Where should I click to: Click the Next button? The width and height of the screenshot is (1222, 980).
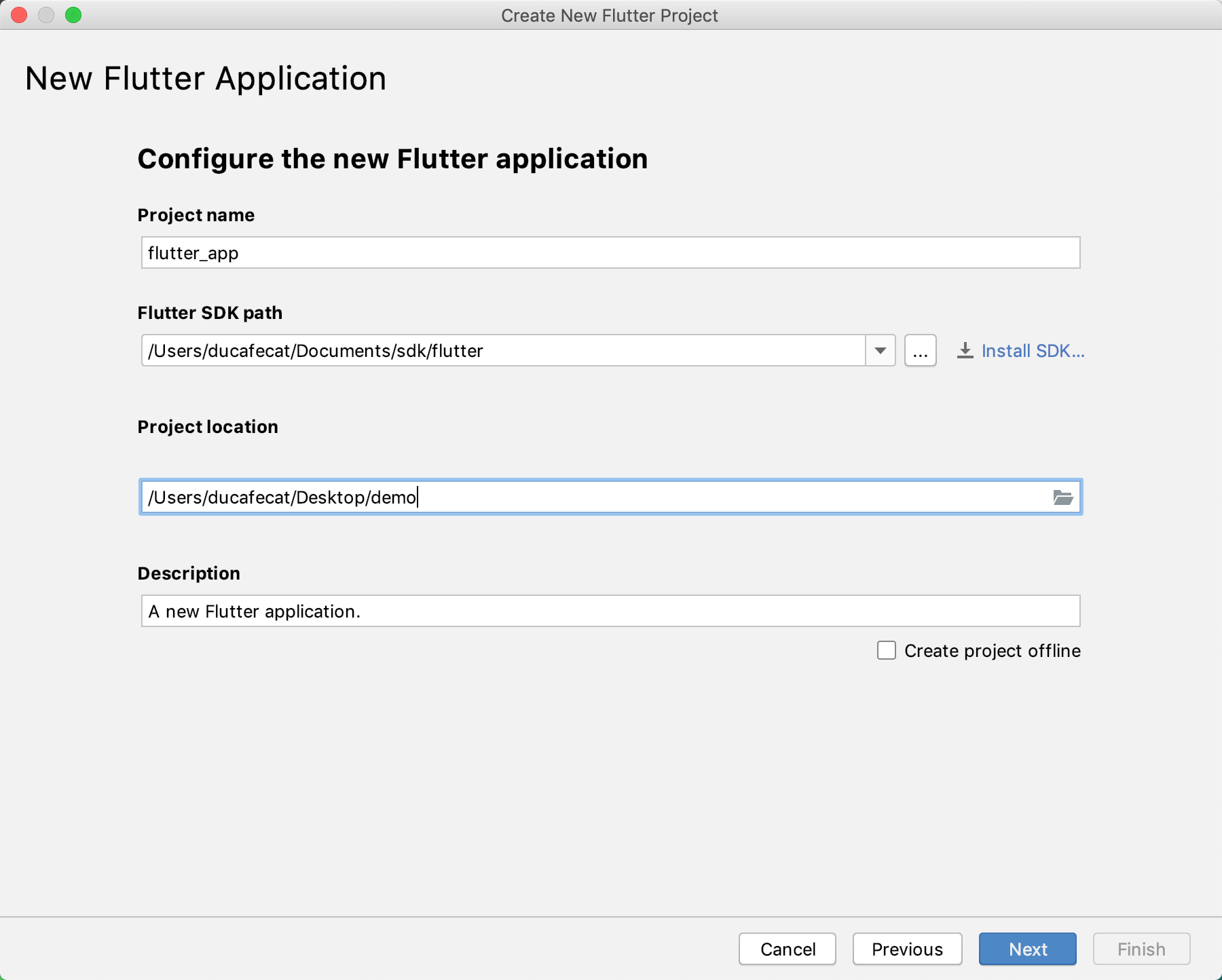click(1028, 949)
